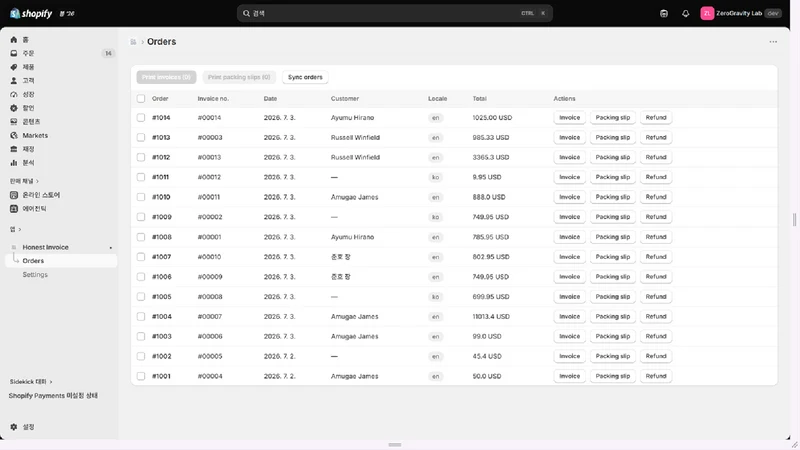Check the box for order #1011
Screen dimensions: 800x450
click(x=141, y=177)
